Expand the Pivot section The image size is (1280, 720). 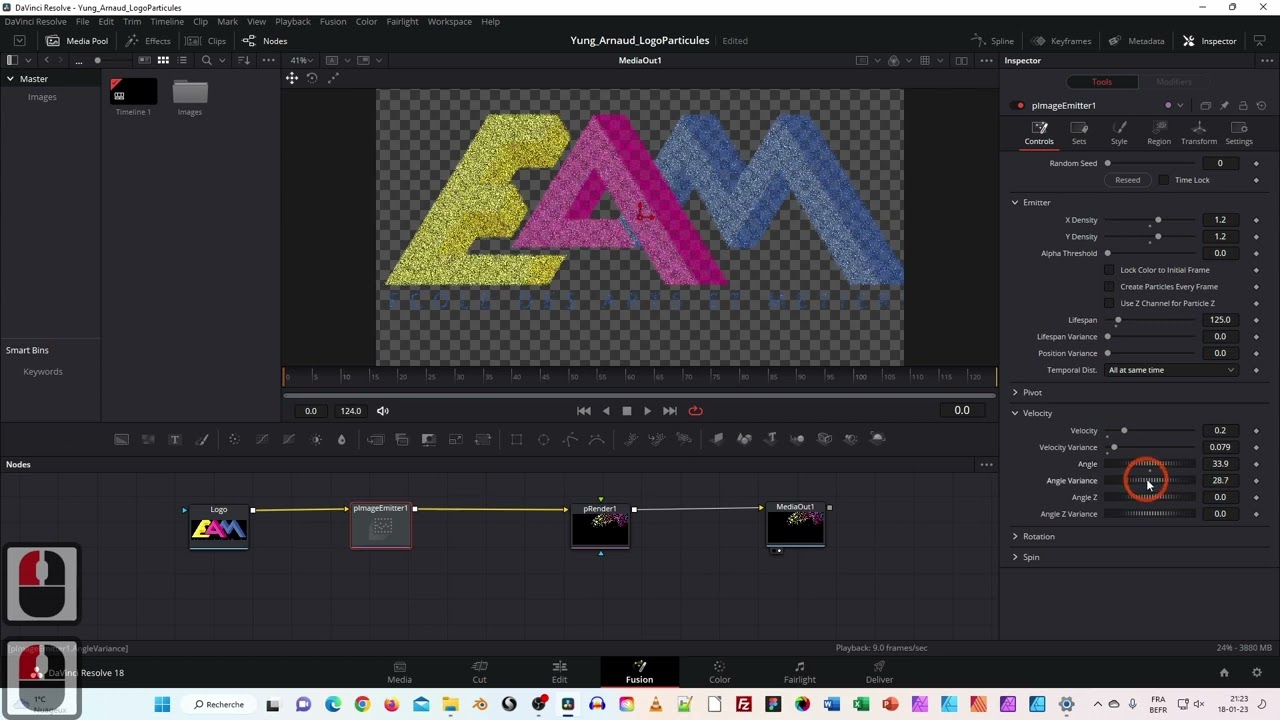point(1015,393)
